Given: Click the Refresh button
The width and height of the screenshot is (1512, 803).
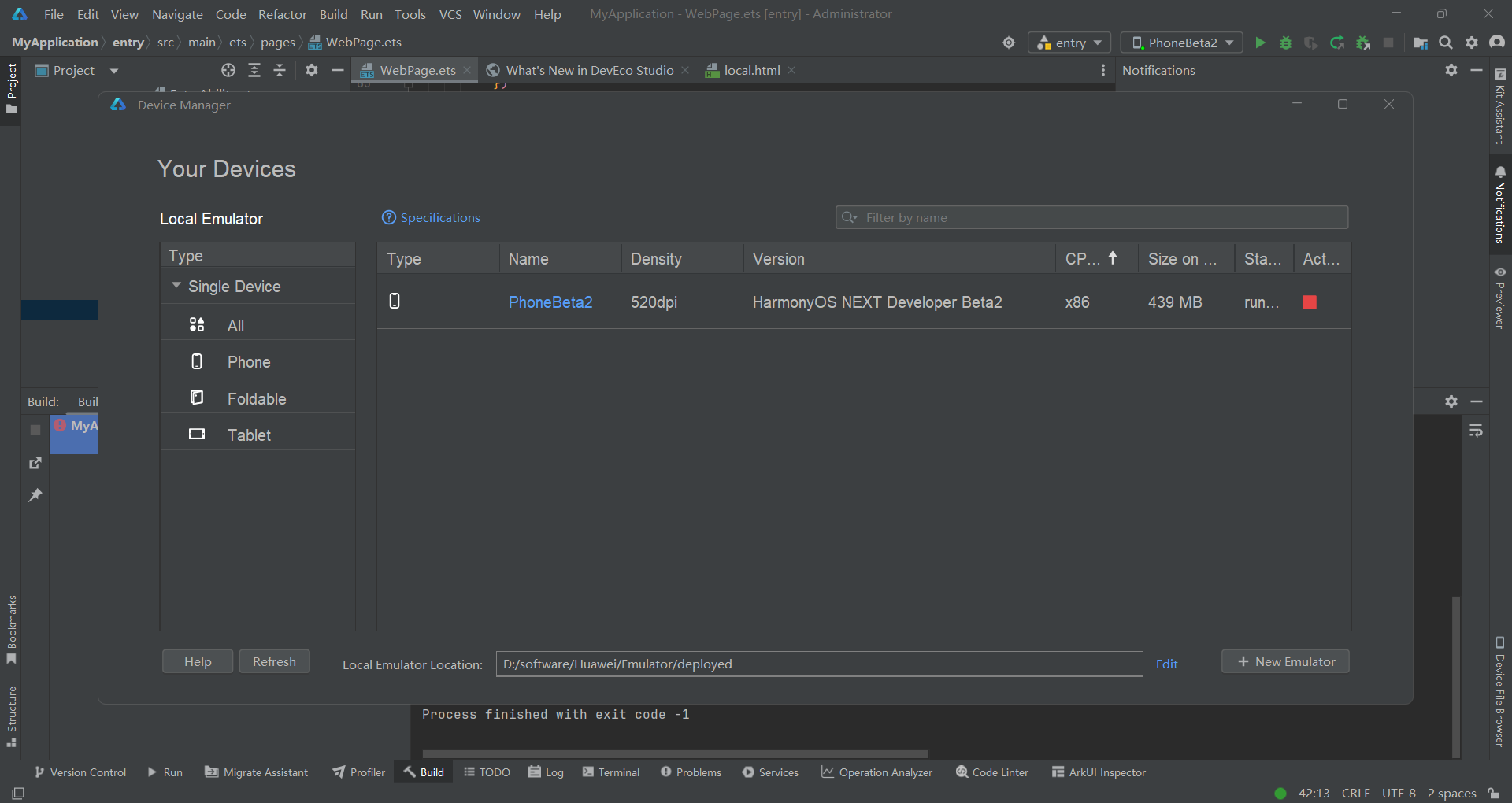Looking at the screenshot, I should point(274,661).
